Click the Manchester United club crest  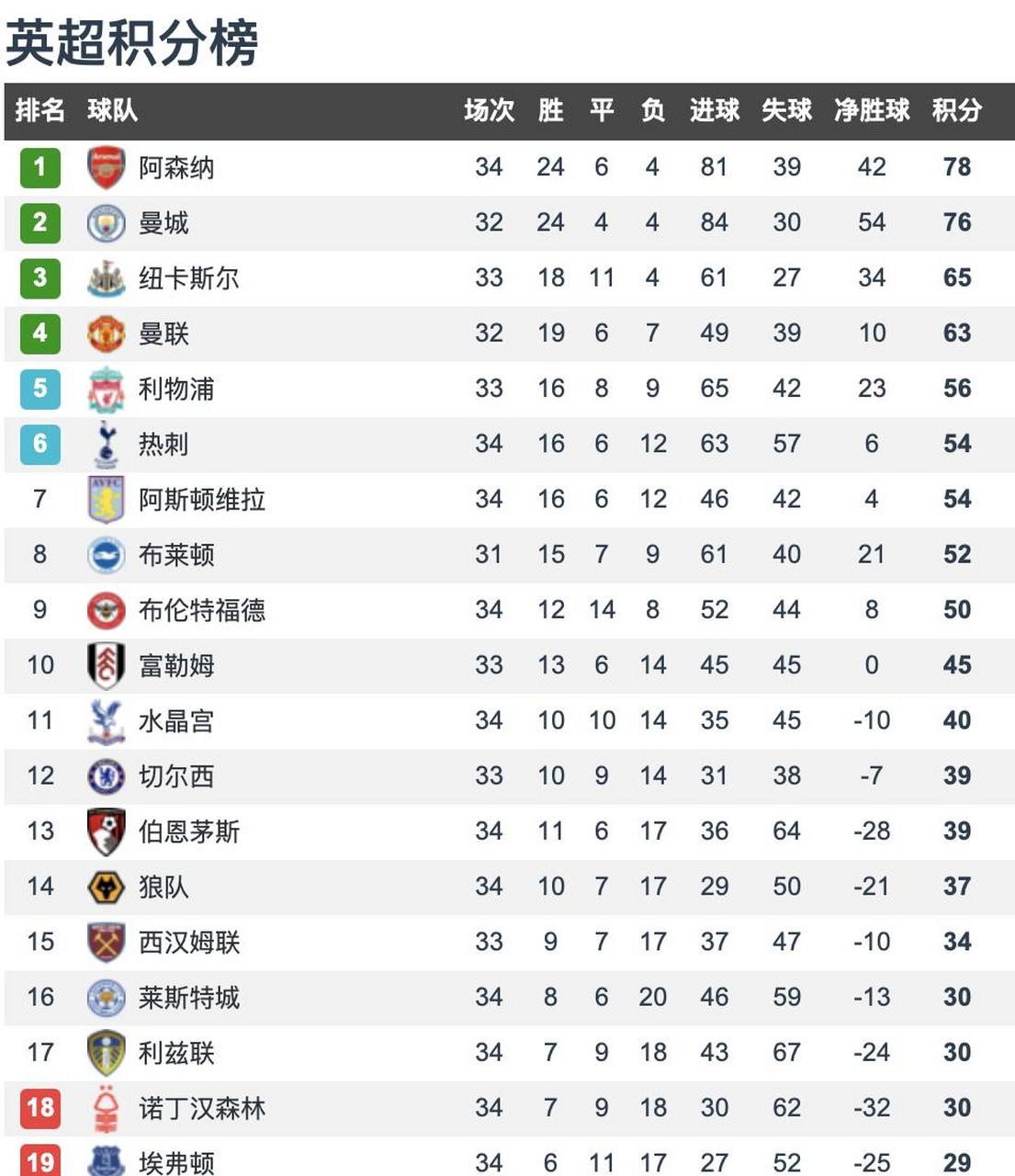pyautogui.click(x=106, y=334)
